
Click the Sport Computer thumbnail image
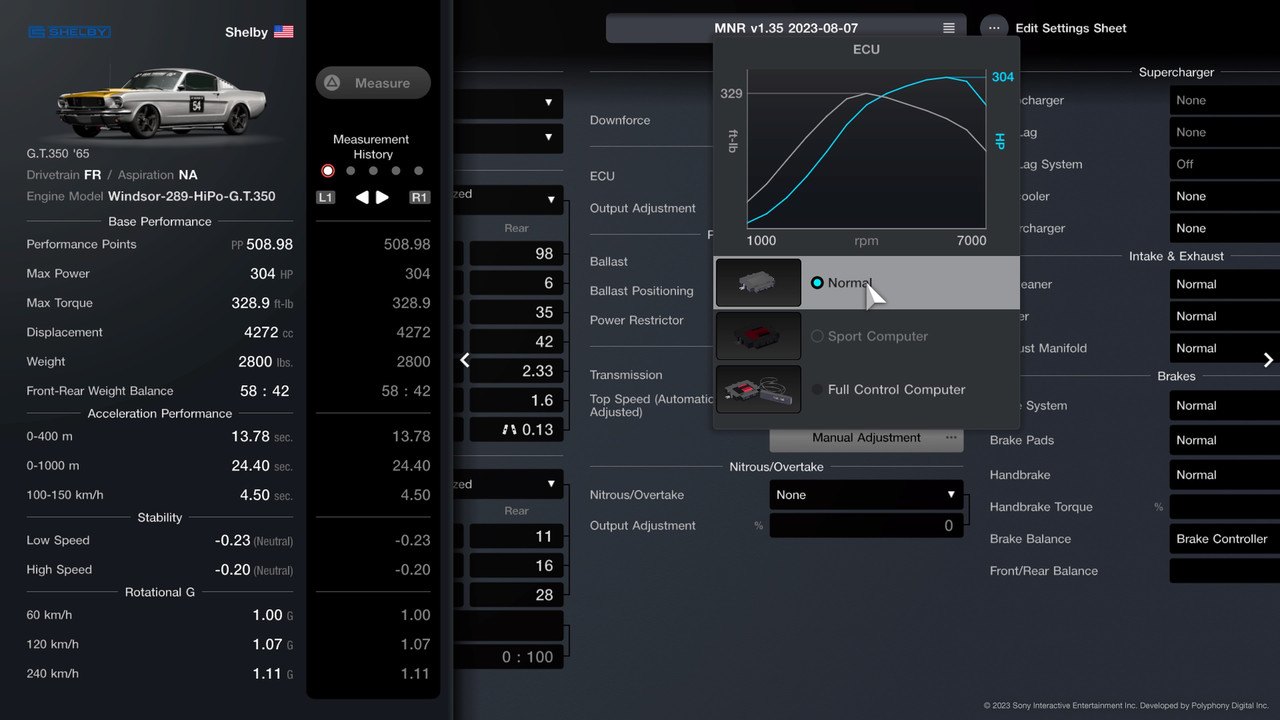click(758, 336)
